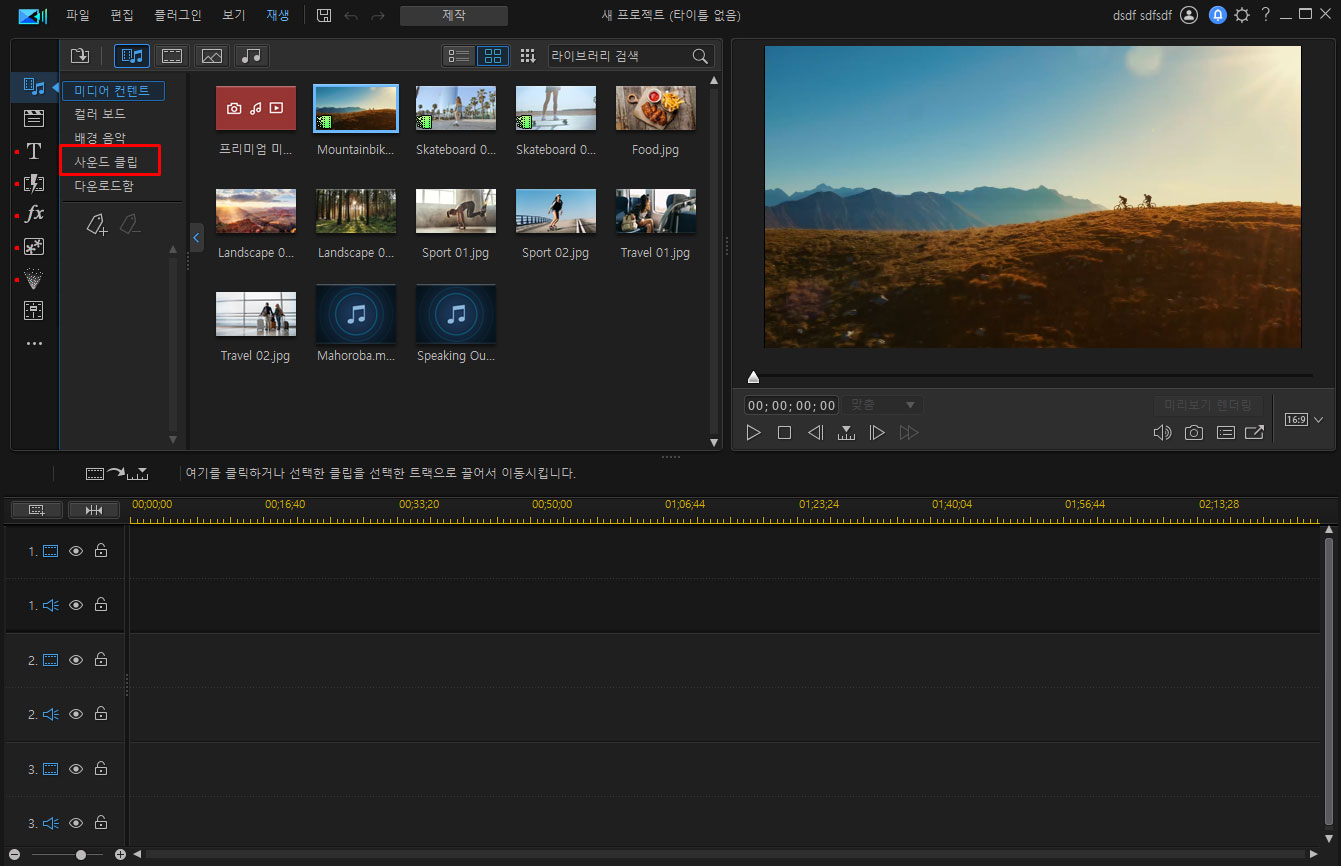
Task: Click the undo arrow
Action: [351, 16]
